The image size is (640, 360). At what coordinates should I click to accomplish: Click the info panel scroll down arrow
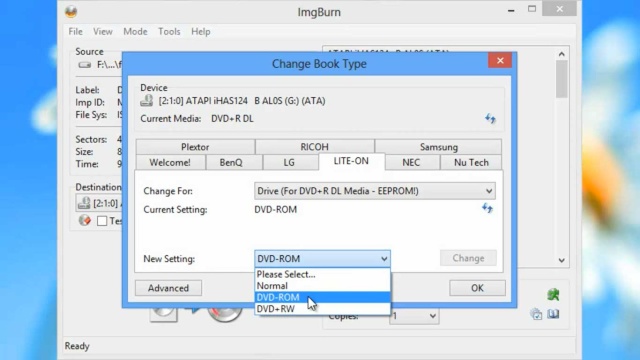click(x=562, y=260)
